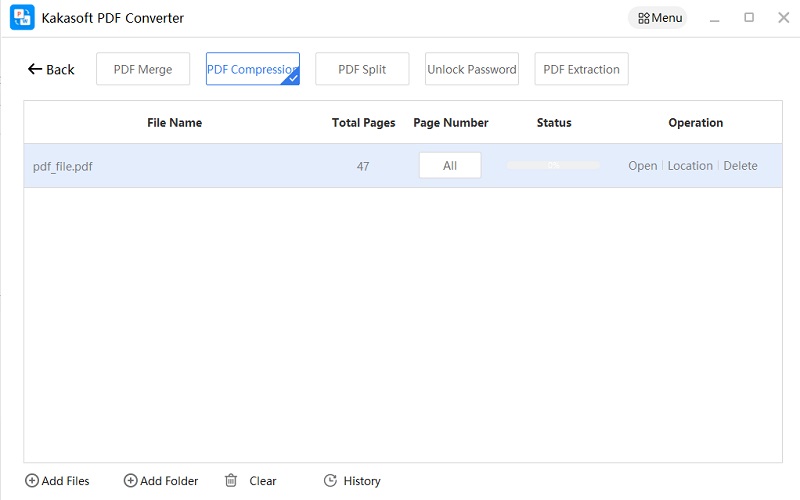The image size is (800, 500).
Task: Select the pdf_file.pdf file name
Action: tap(63, 167)
